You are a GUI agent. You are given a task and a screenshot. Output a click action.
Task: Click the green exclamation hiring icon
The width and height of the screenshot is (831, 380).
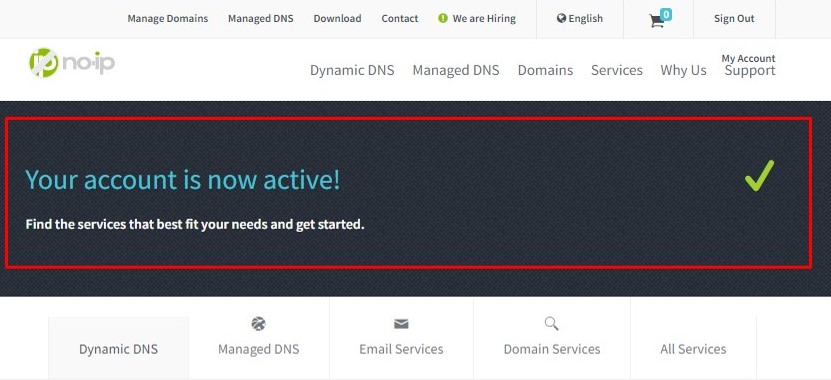443,19
